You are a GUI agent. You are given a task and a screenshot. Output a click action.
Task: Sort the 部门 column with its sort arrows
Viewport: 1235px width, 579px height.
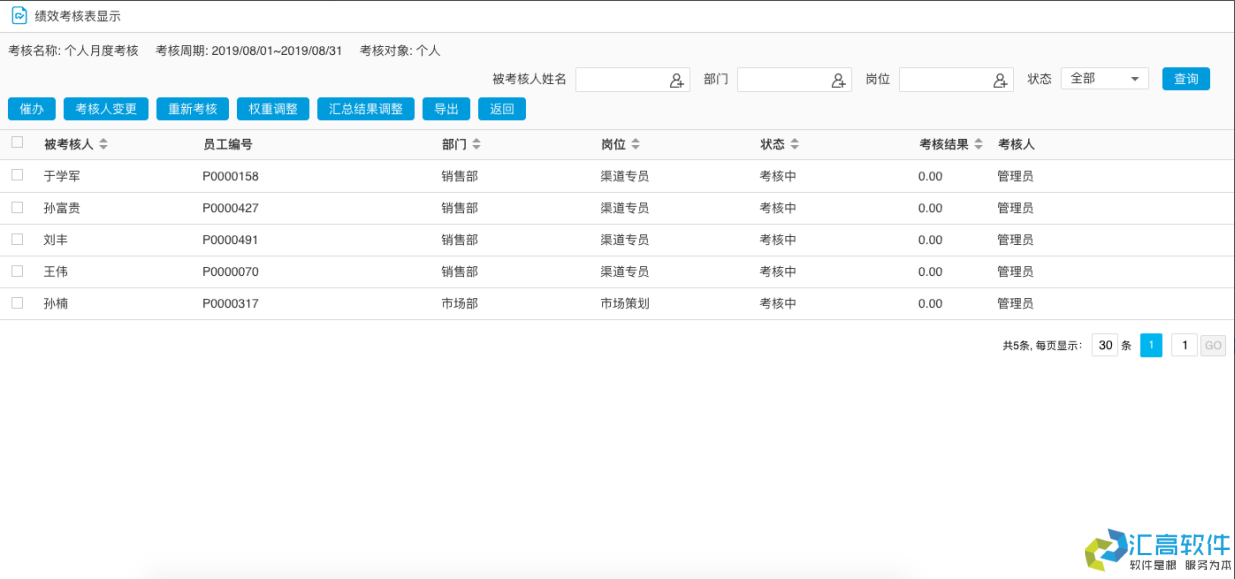(x=477, y=143)
